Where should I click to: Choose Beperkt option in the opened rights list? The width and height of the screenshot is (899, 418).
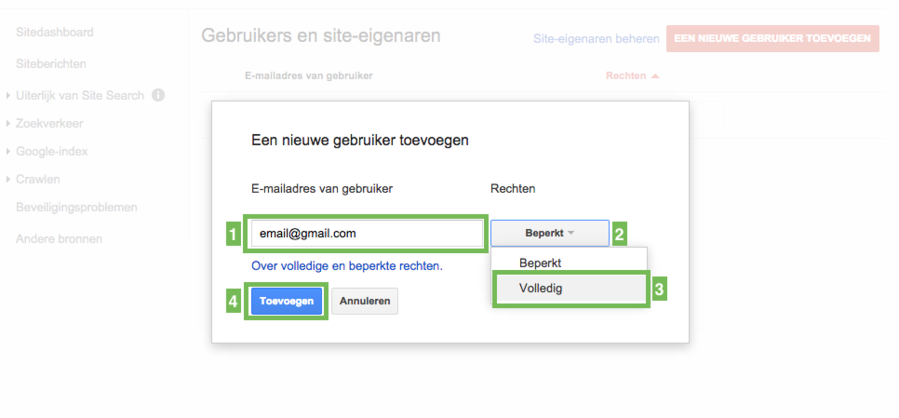click(x=540, y=262)
